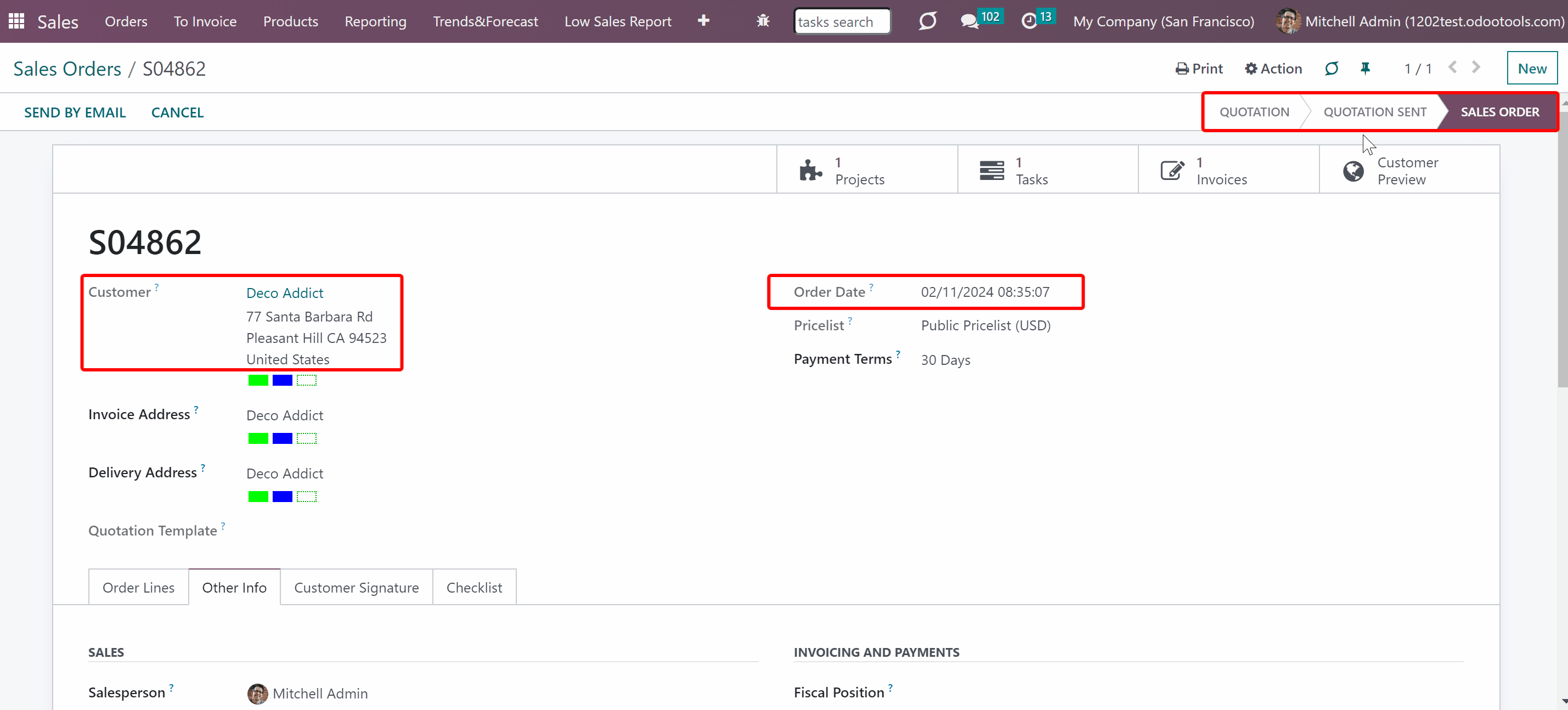Open the conversations chat icon
Viewport: 1568px width, 710px height.
point(969,22)
